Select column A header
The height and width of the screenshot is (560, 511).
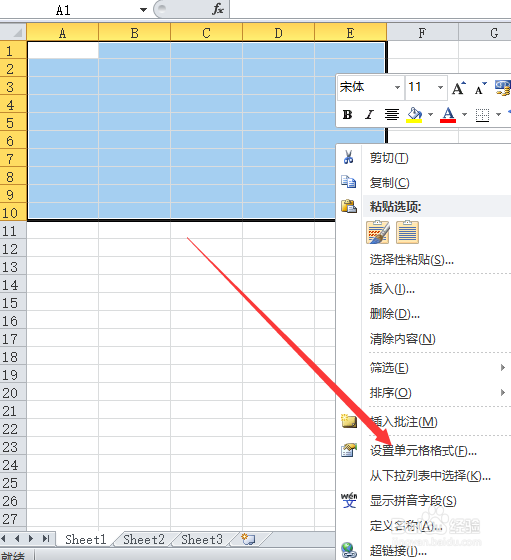coord(62,33)
